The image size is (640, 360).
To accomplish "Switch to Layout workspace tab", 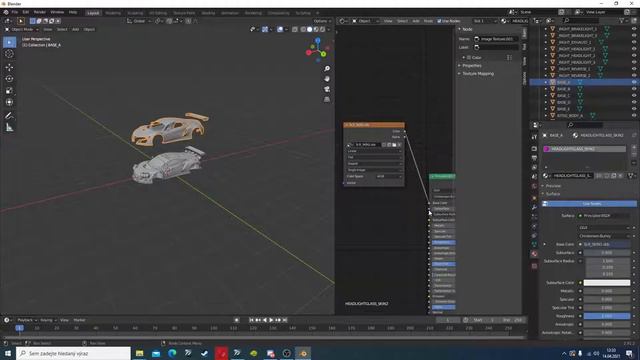I will point(93,13).
